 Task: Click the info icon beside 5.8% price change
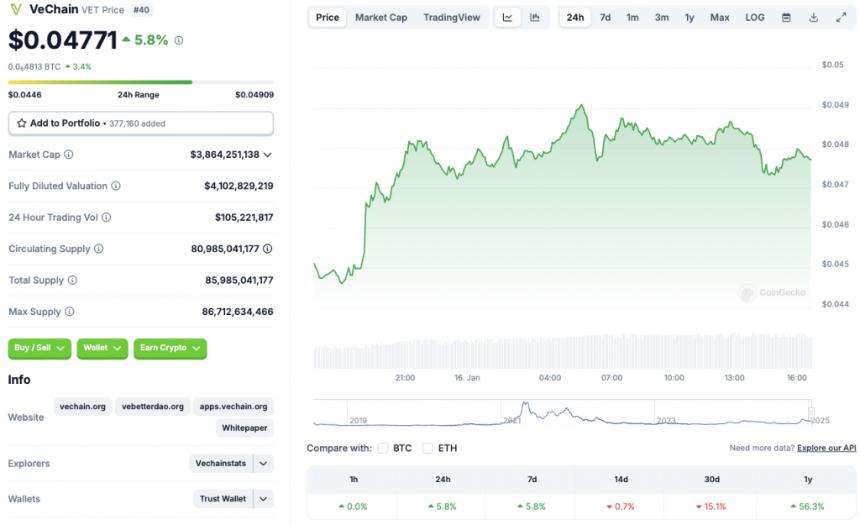point(179,40)
